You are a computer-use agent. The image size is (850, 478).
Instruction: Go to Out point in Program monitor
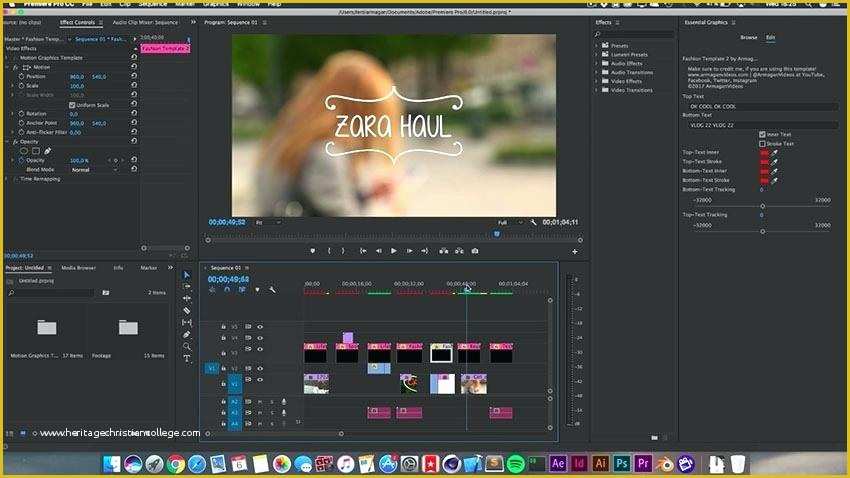pos(424,251)
